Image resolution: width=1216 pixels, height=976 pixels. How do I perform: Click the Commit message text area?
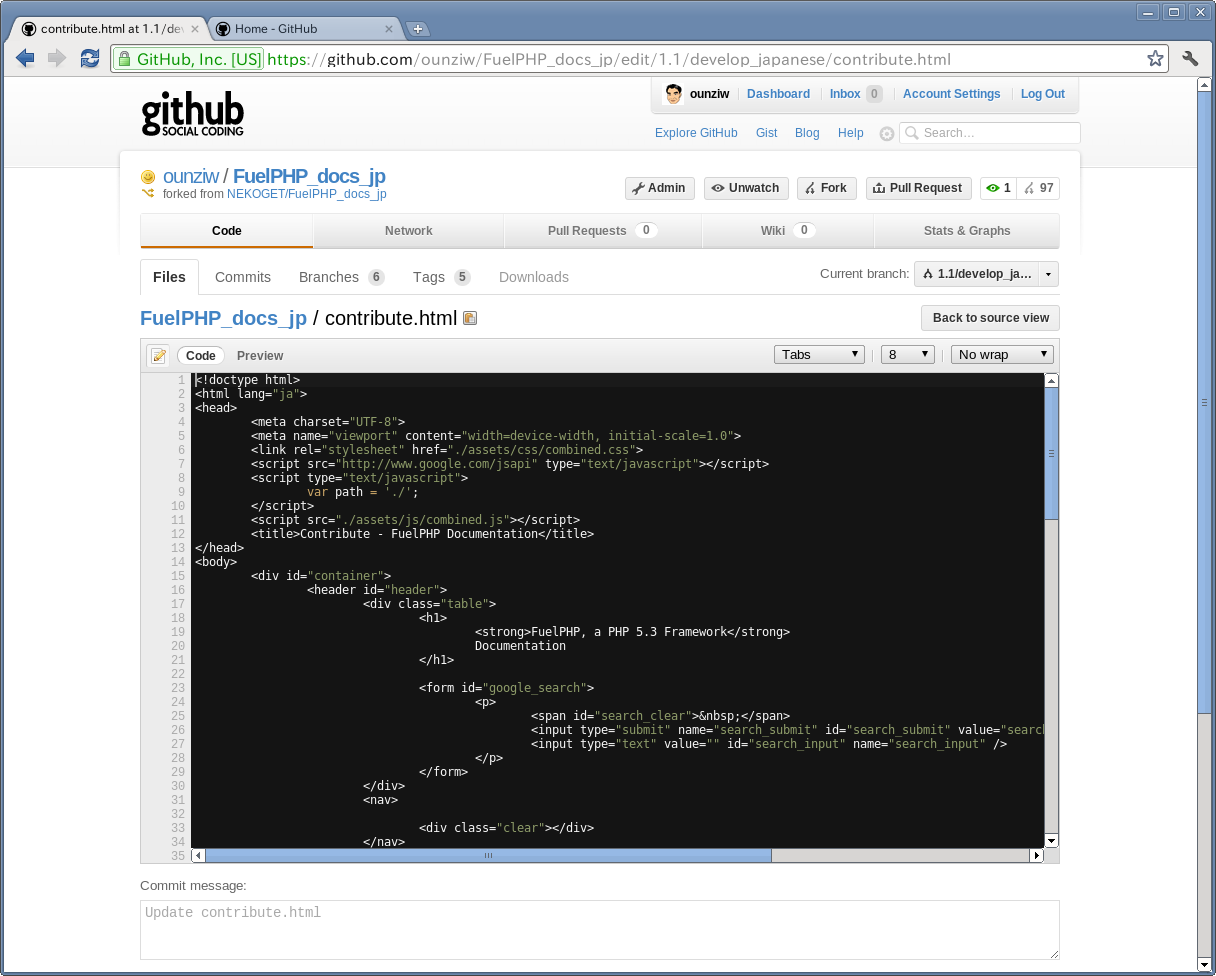pos(599,930)
